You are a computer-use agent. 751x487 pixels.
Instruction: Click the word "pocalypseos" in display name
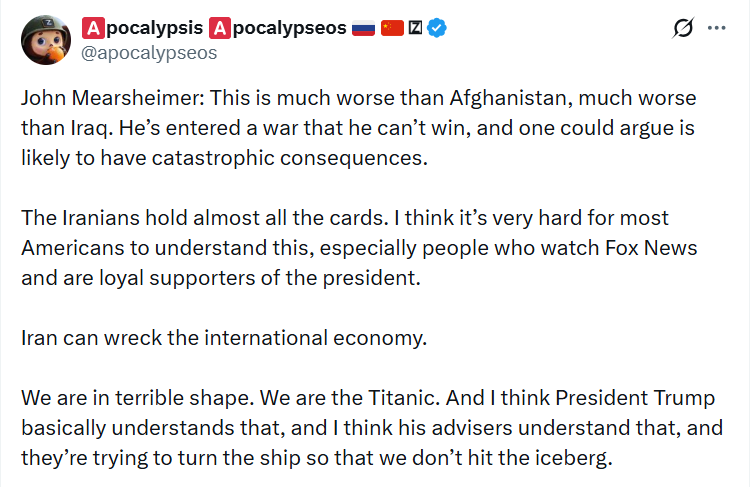tap(288, 29)
